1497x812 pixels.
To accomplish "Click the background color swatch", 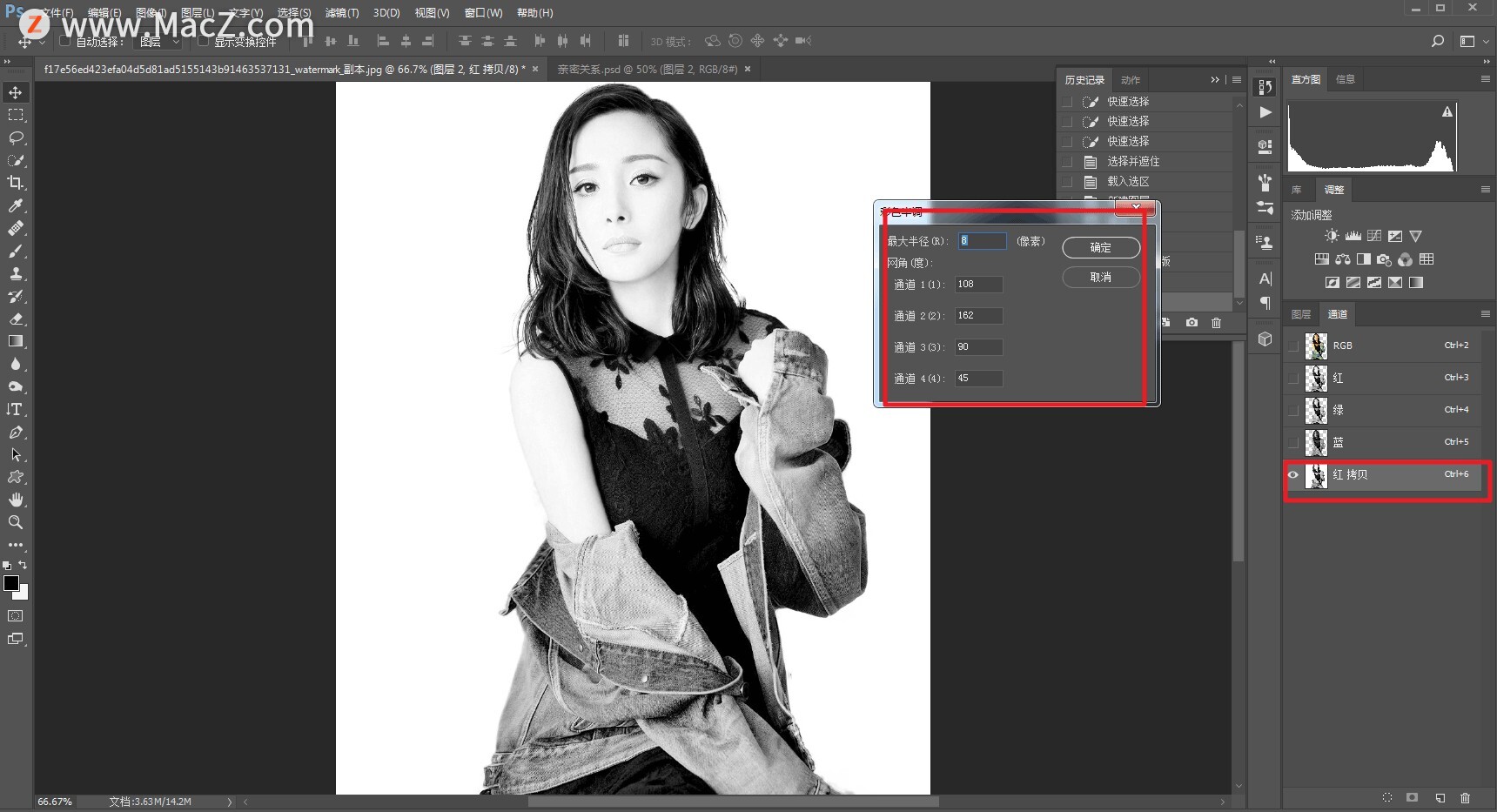I will (x=22, y=594).
